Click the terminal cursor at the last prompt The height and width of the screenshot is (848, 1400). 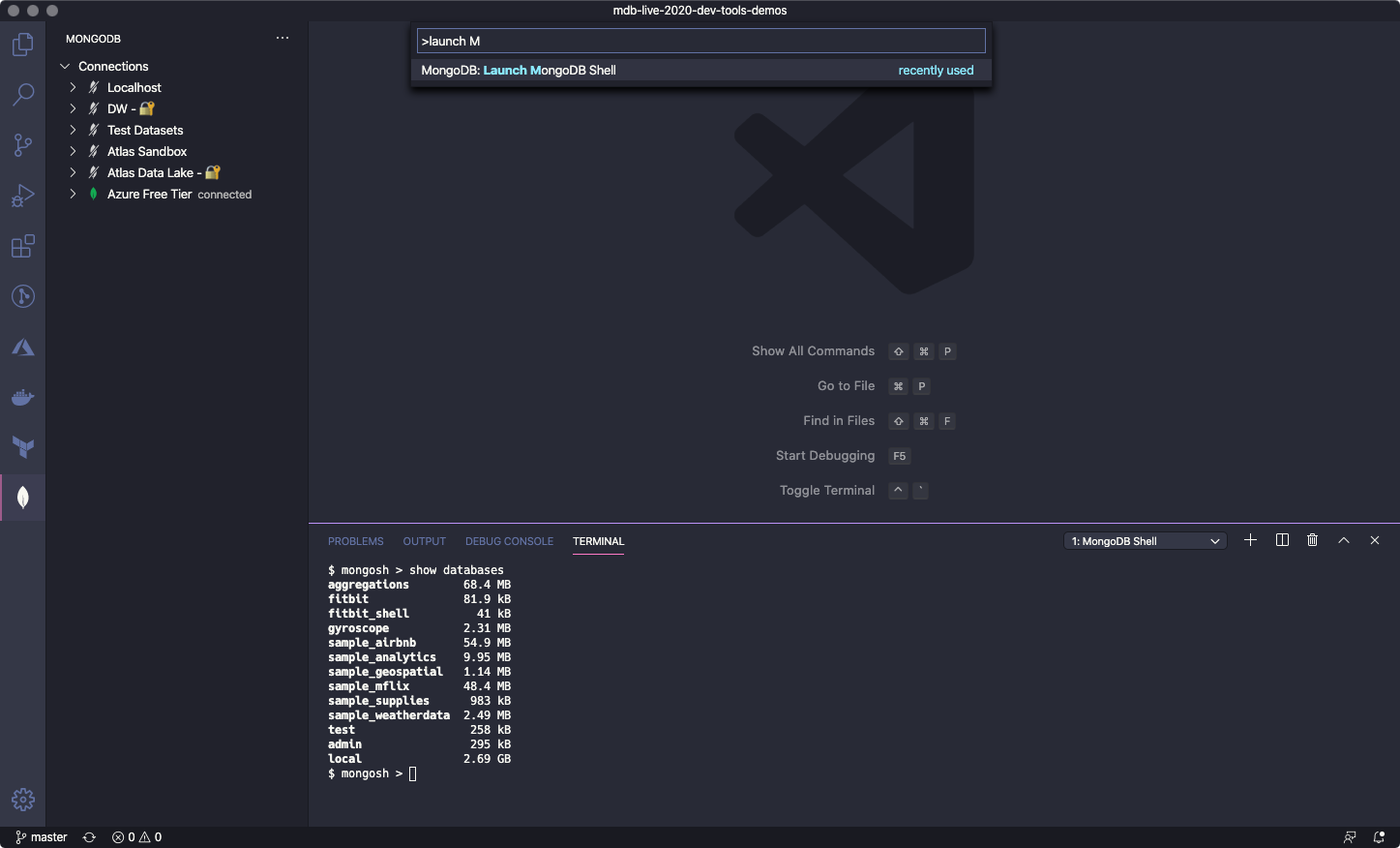(x=412, y=773)
